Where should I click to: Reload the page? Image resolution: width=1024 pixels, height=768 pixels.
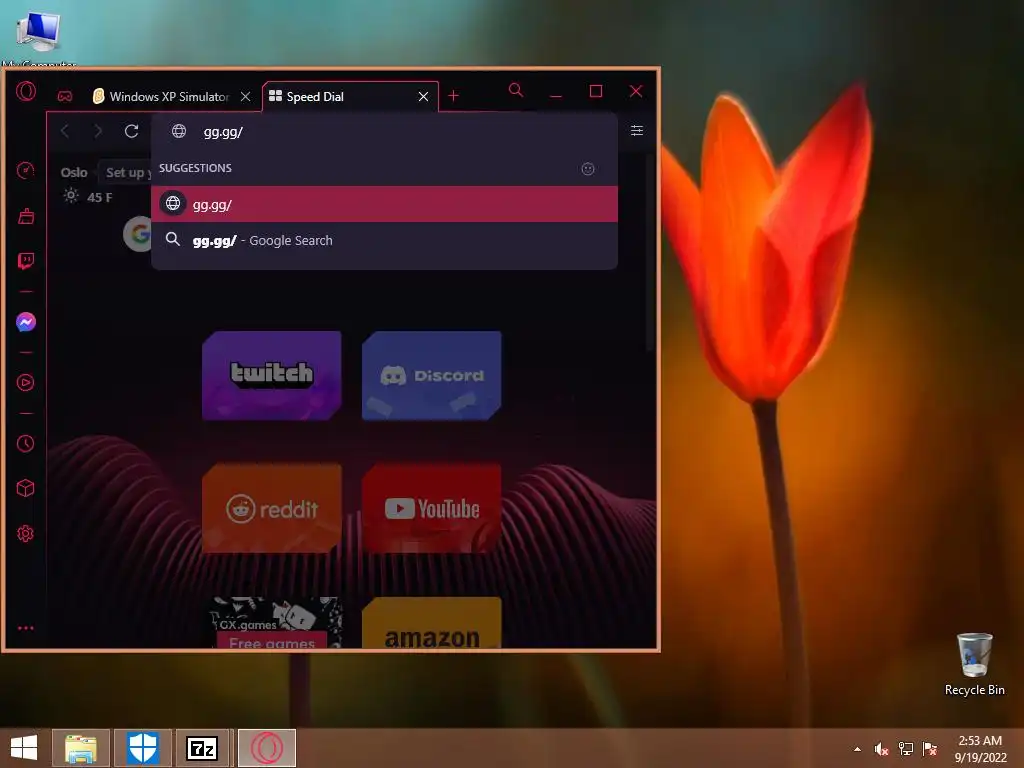131,131
